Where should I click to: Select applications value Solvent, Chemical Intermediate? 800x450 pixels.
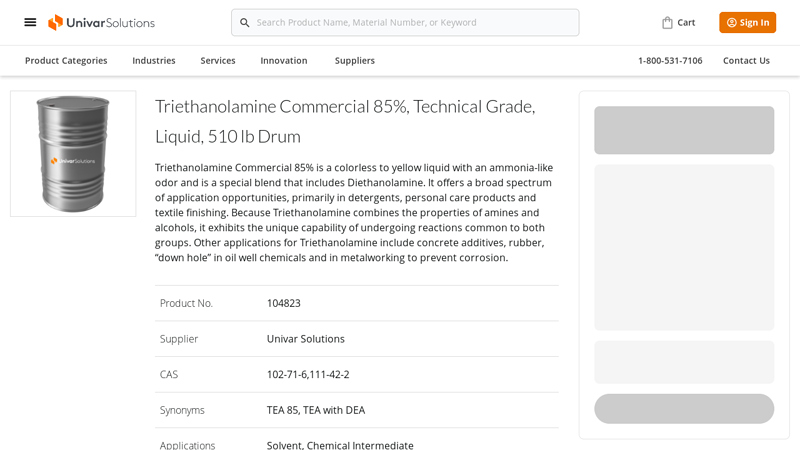click(340, 445)
